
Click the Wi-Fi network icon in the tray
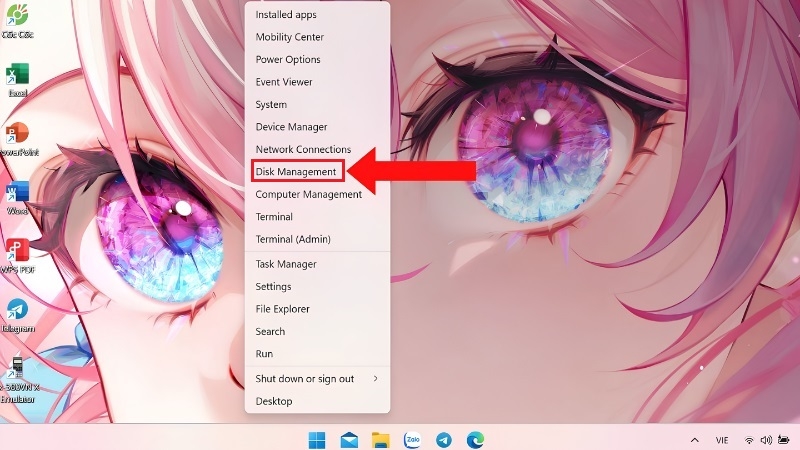click(x=749, y=440)
